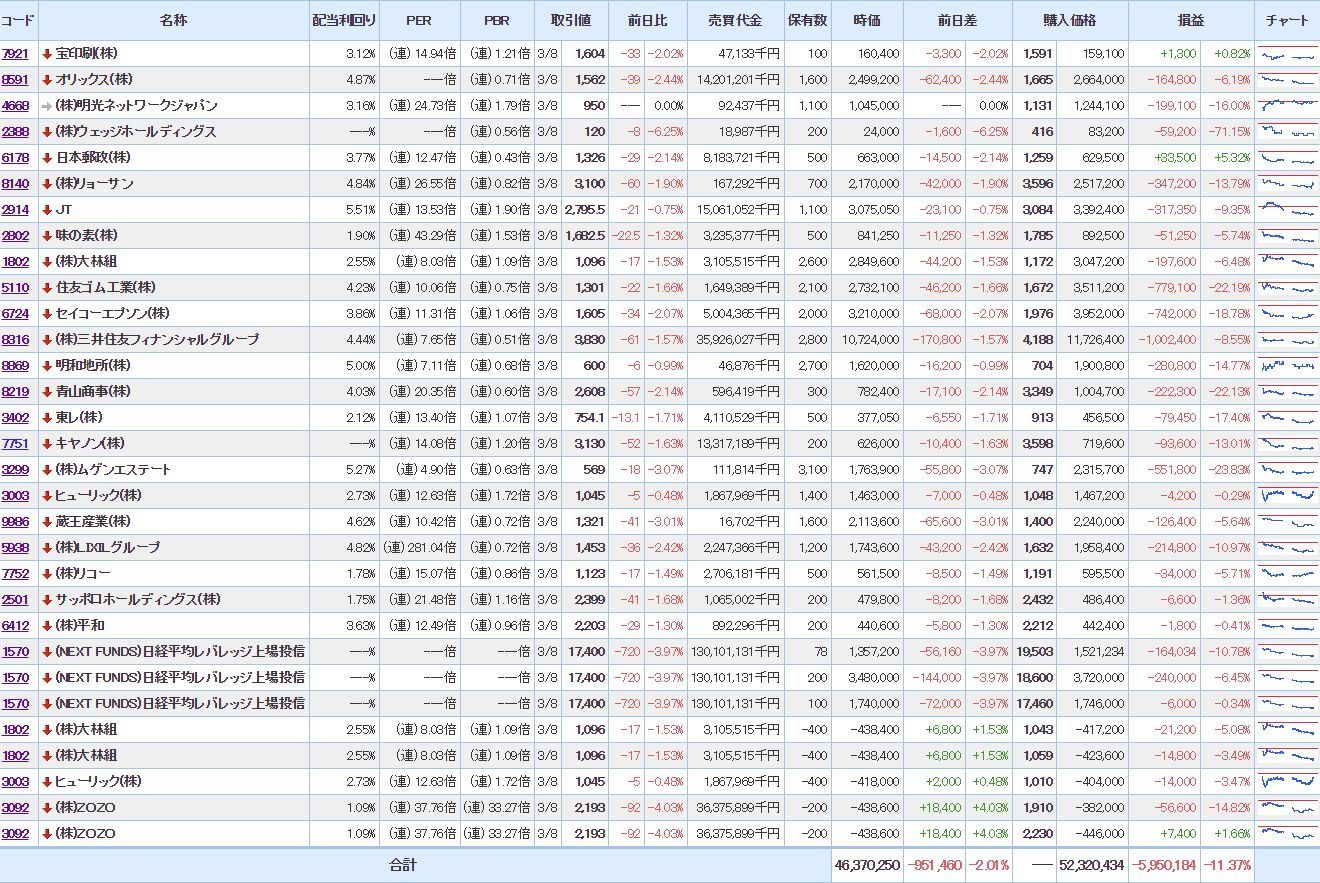The image size is (1320, 883).
Task: Open code link 5938 for LIXILグループ
Action: 15,548
